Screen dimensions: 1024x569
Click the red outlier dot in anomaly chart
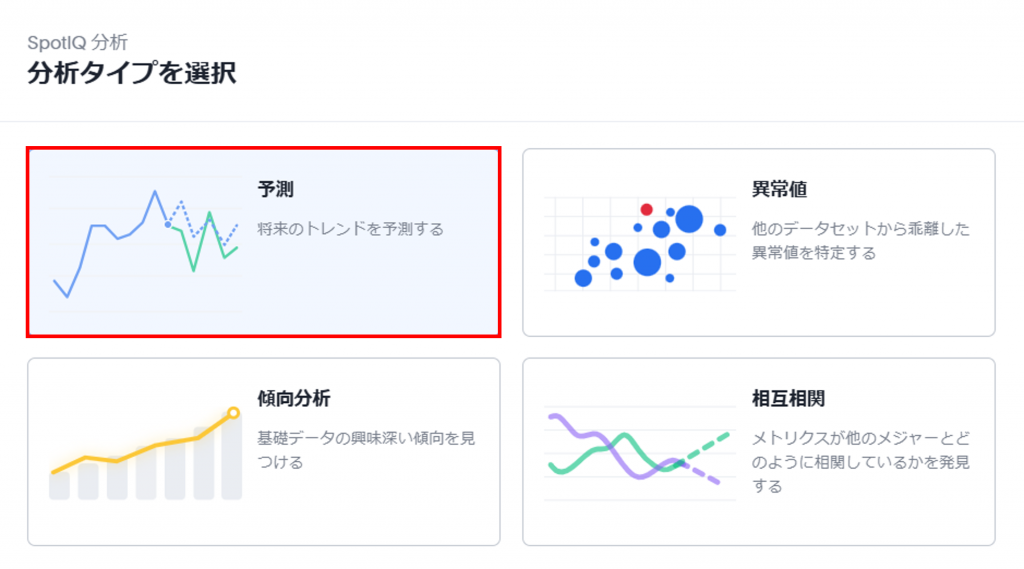point(646,209)
